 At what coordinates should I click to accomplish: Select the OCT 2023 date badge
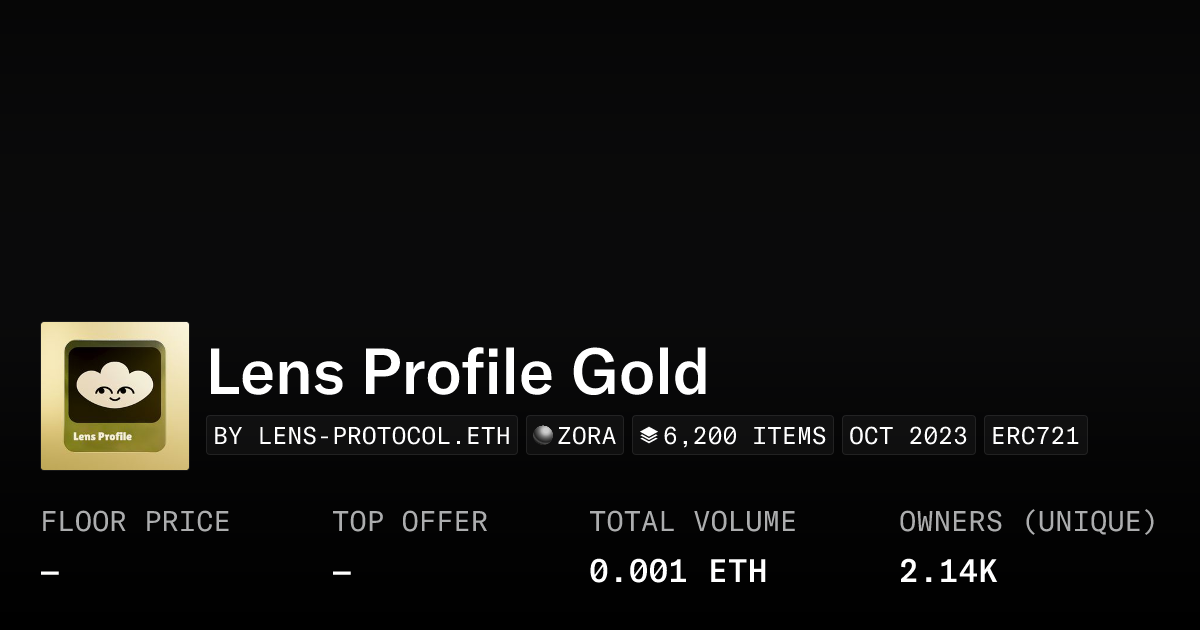coord(908,436)
